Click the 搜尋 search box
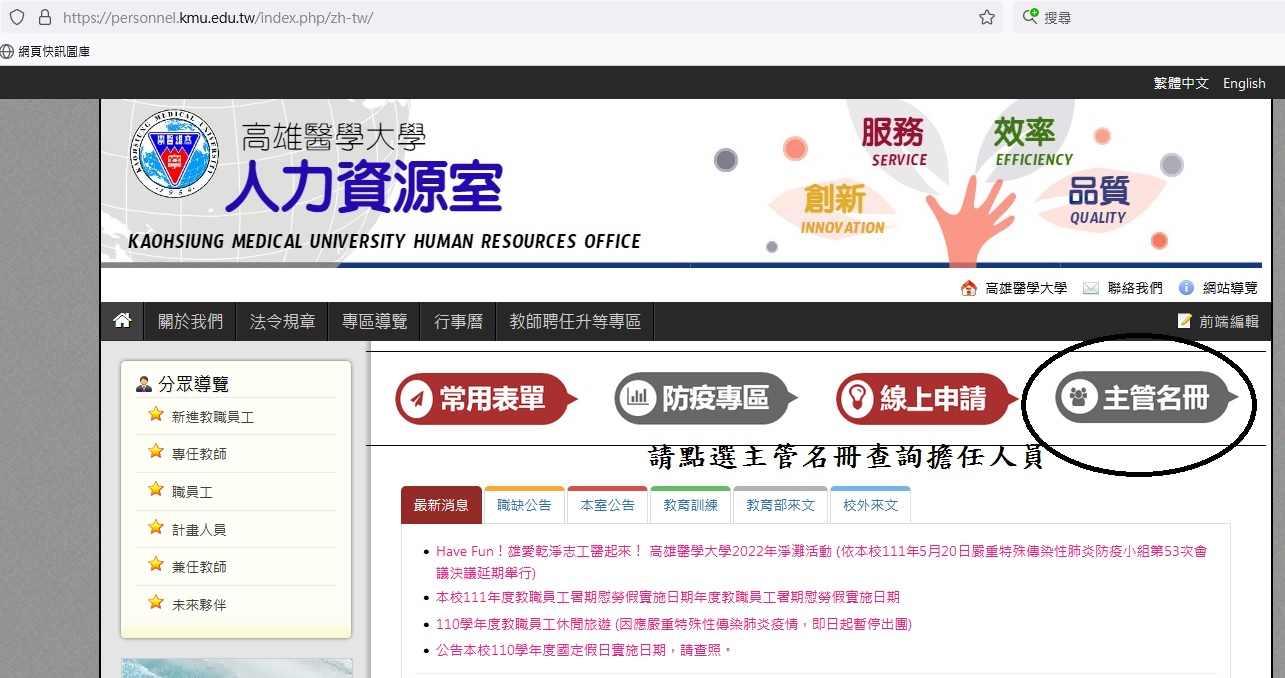Viewport: 1285px width, 678px height. tap(1150, 17)
